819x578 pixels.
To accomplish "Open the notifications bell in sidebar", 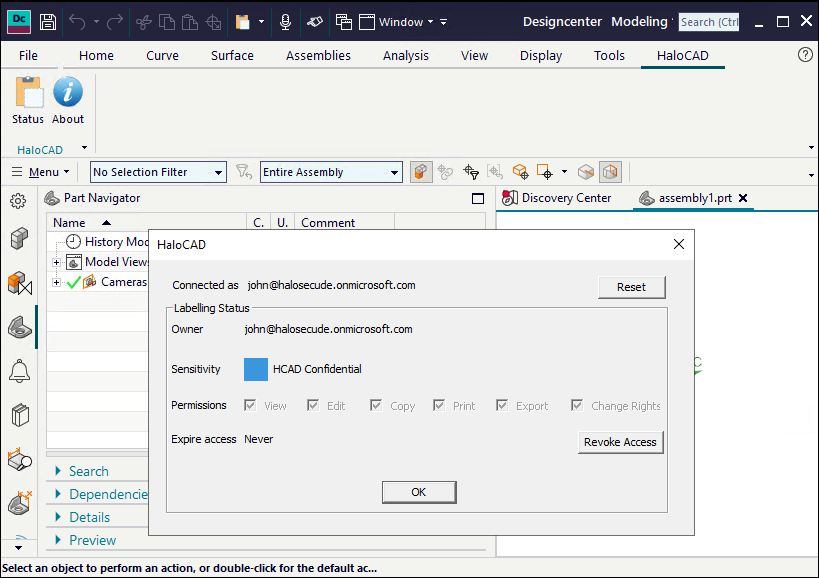I will 19,371.
